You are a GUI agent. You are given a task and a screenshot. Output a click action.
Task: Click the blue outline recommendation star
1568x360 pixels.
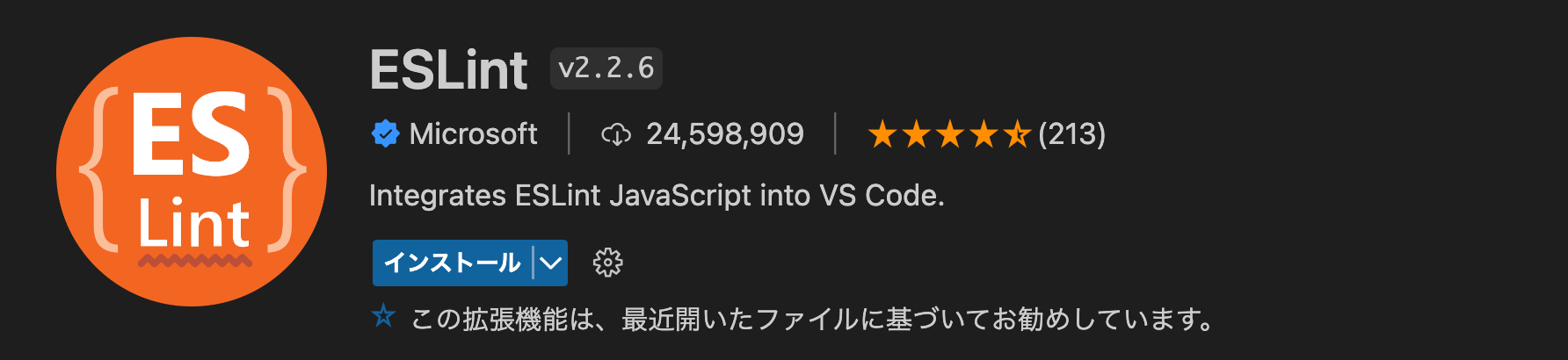click(x=383, y=315)
